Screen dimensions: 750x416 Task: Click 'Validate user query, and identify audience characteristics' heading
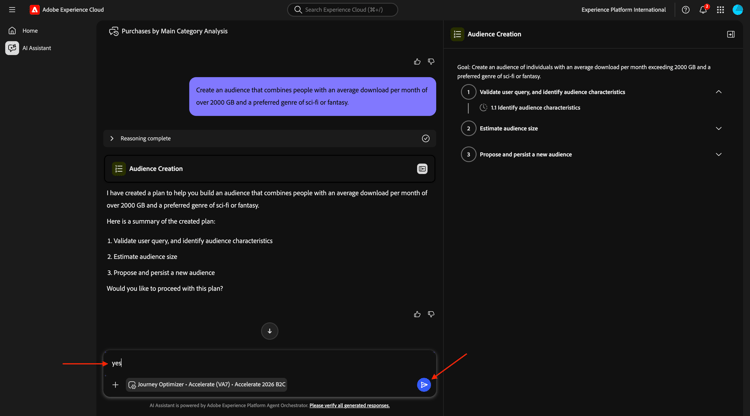(552, 92)
